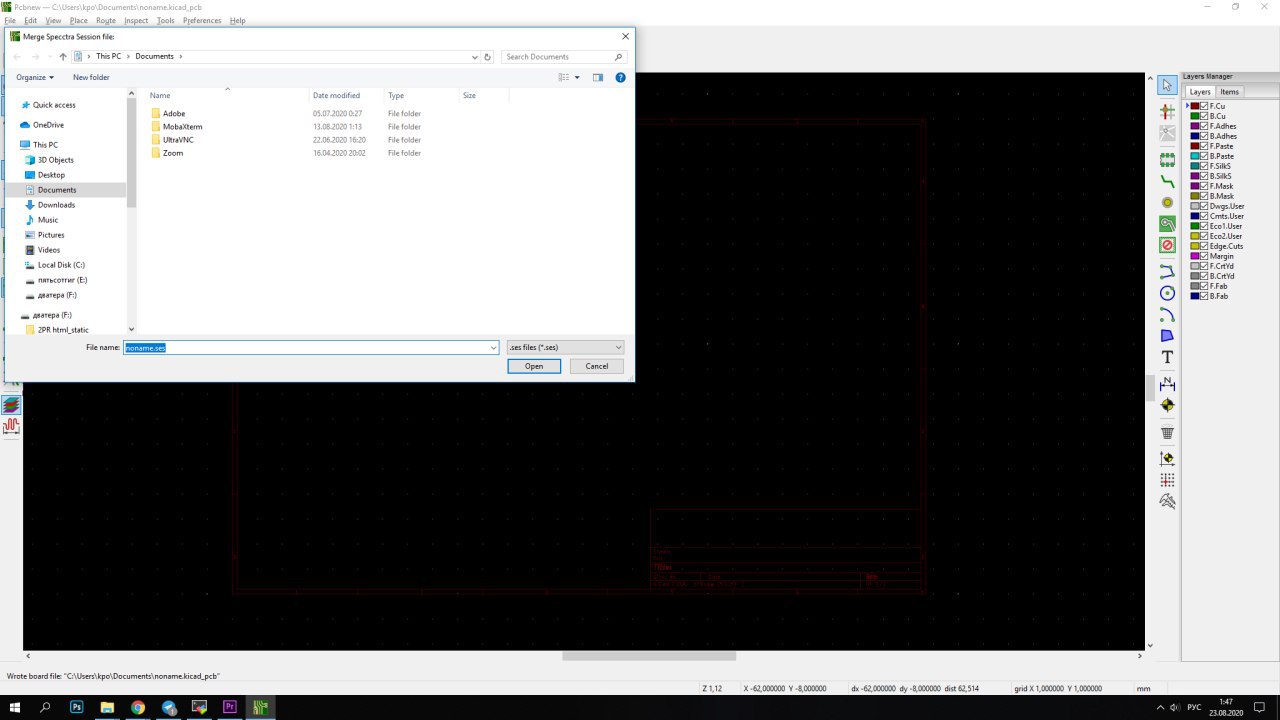Expand the Documents chevron in address bar
Image resolution: width=1280 pixels, height=720 pixels.
point(180,57)
